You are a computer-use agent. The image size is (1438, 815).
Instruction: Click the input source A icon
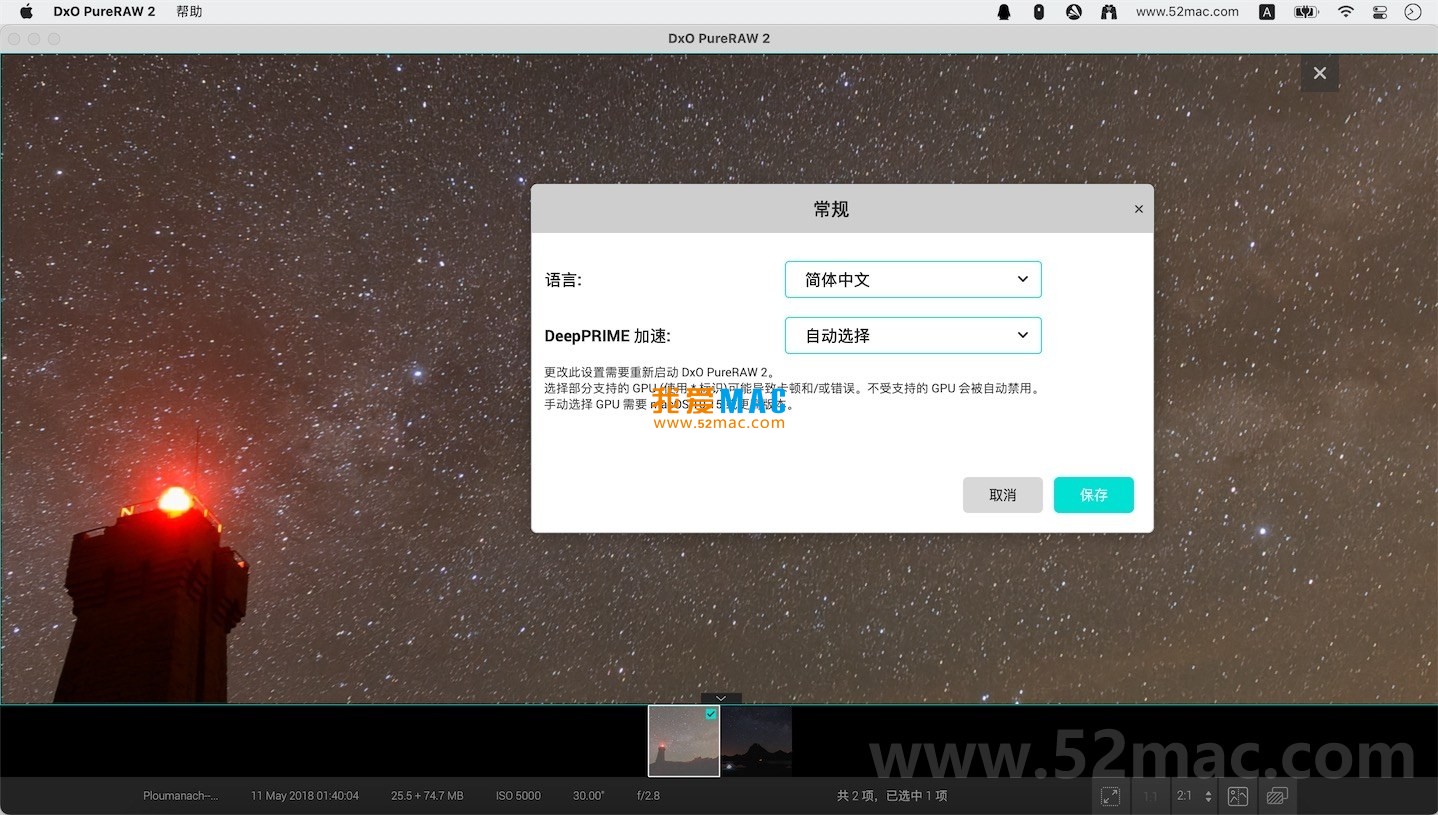[x=1267, y=12]
